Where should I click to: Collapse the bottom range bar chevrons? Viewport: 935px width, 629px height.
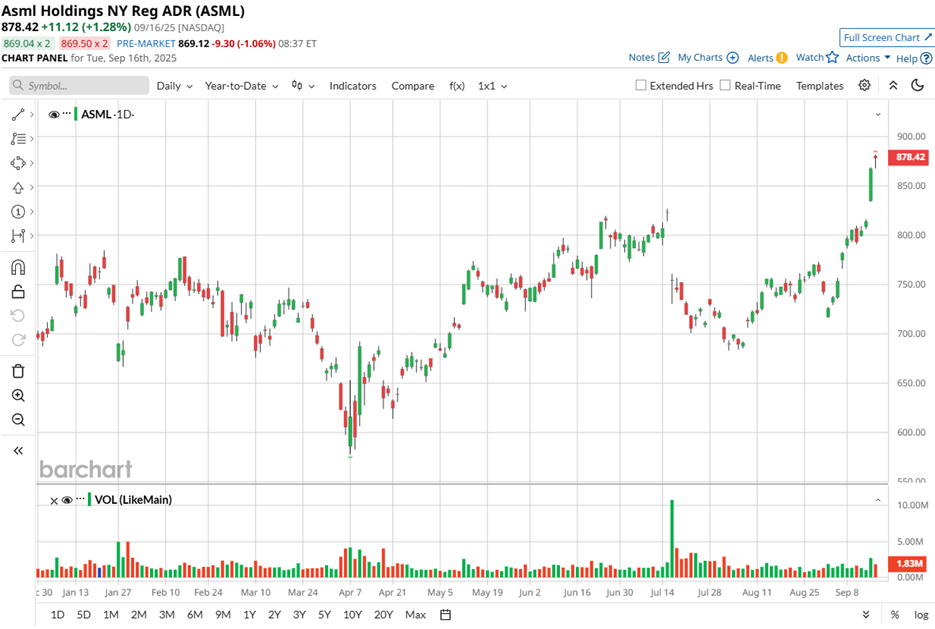coord(866,615)
